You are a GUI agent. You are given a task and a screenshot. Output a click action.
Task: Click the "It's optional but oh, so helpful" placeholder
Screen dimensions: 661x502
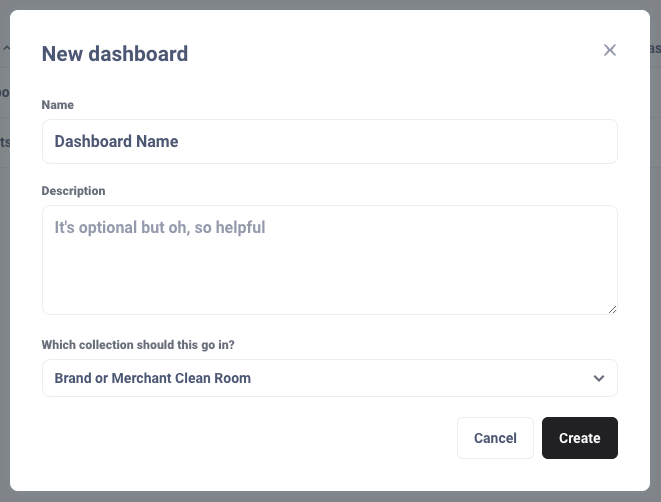tap(160, 228)
